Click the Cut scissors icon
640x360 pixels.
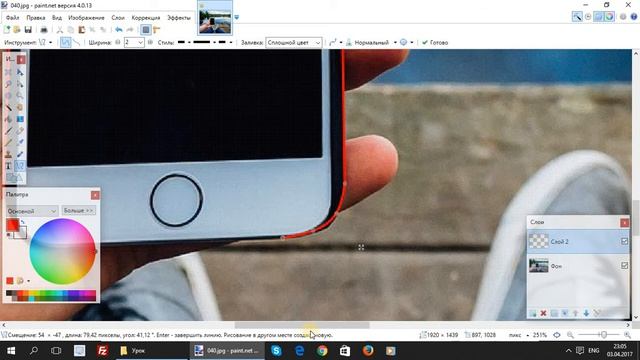click(60, 29)
